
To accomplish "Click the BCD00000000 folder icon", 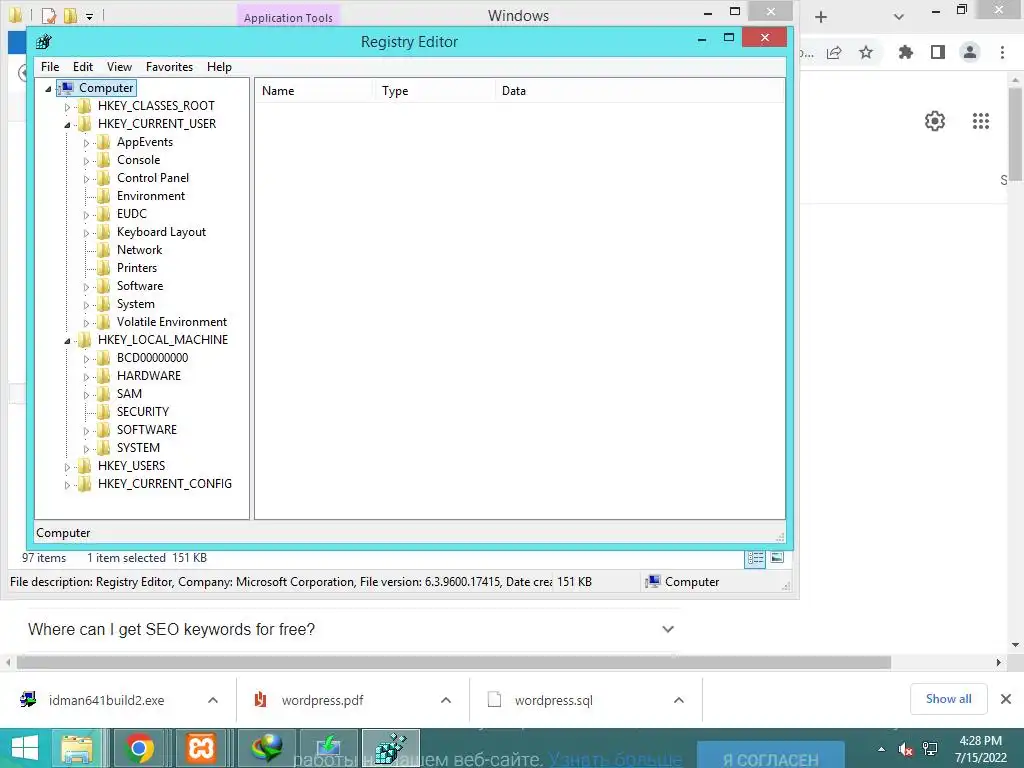I will coord(103,358).
